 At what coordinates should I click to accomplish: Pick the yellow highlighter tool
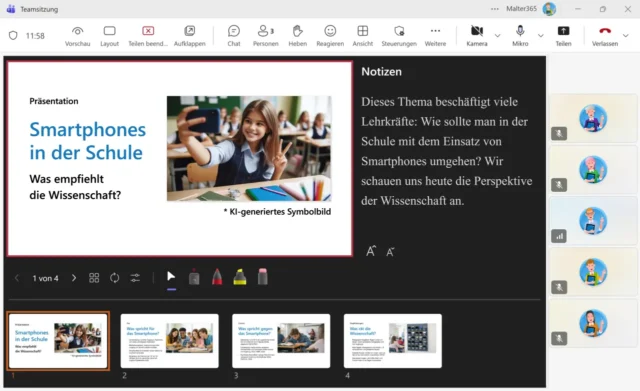(x=240, y=277)
